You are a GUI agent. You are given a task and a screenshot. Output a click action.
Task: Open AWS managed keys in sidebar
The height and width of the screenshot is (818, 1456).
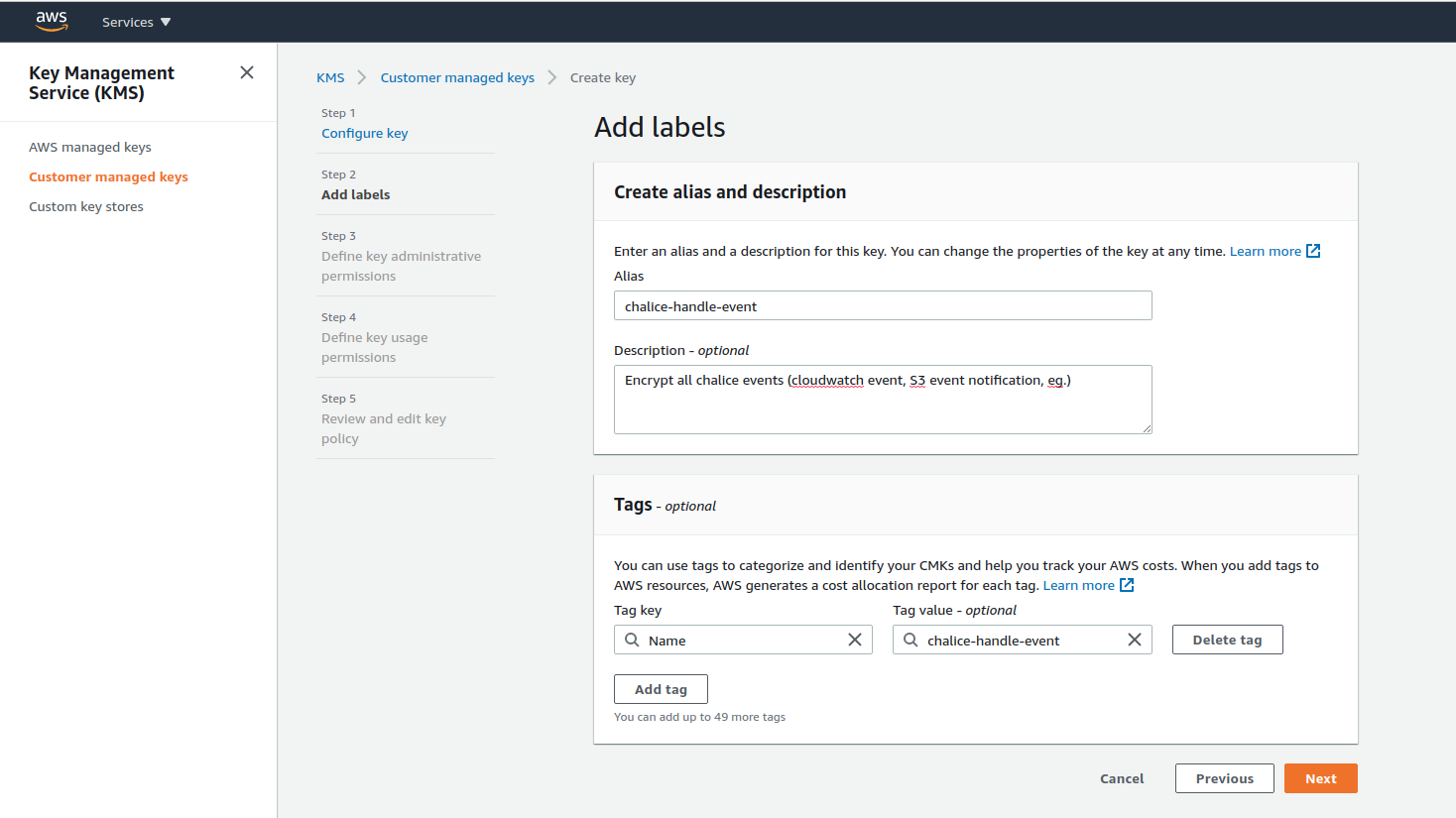pyautogui.click(x=90, y=147)
